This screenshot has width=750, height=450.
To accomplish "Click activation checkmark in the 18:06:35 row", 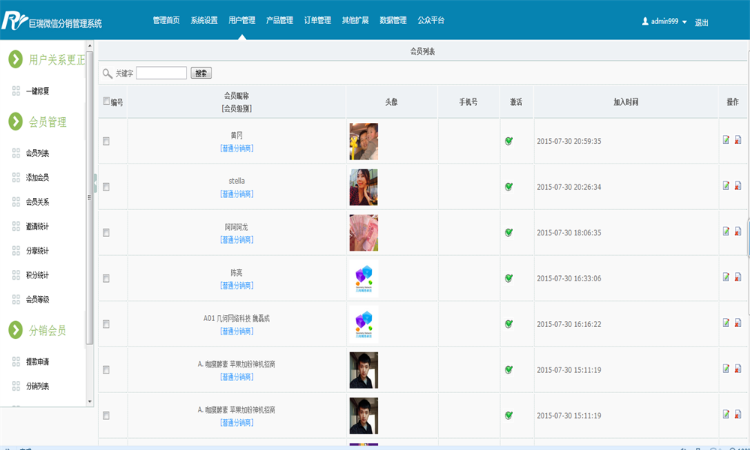I will click(509, 232).
